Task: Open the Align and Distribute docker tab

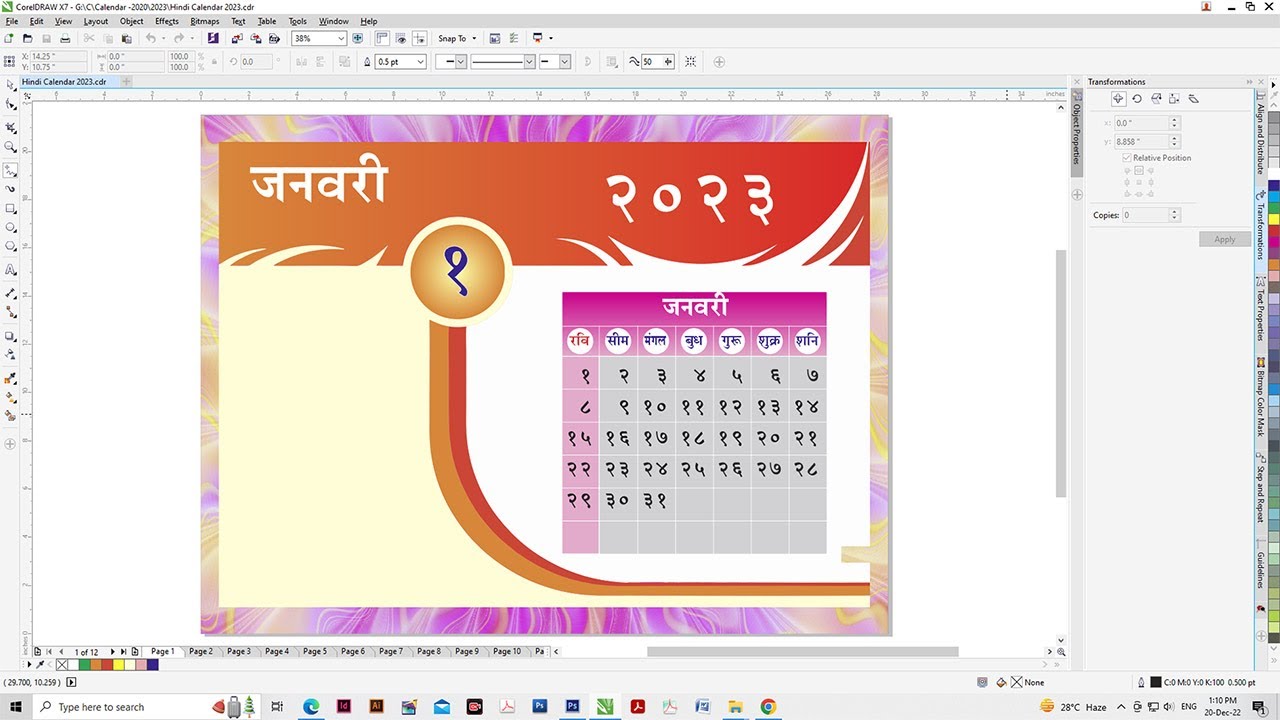Action: [x=1260, y=137]
